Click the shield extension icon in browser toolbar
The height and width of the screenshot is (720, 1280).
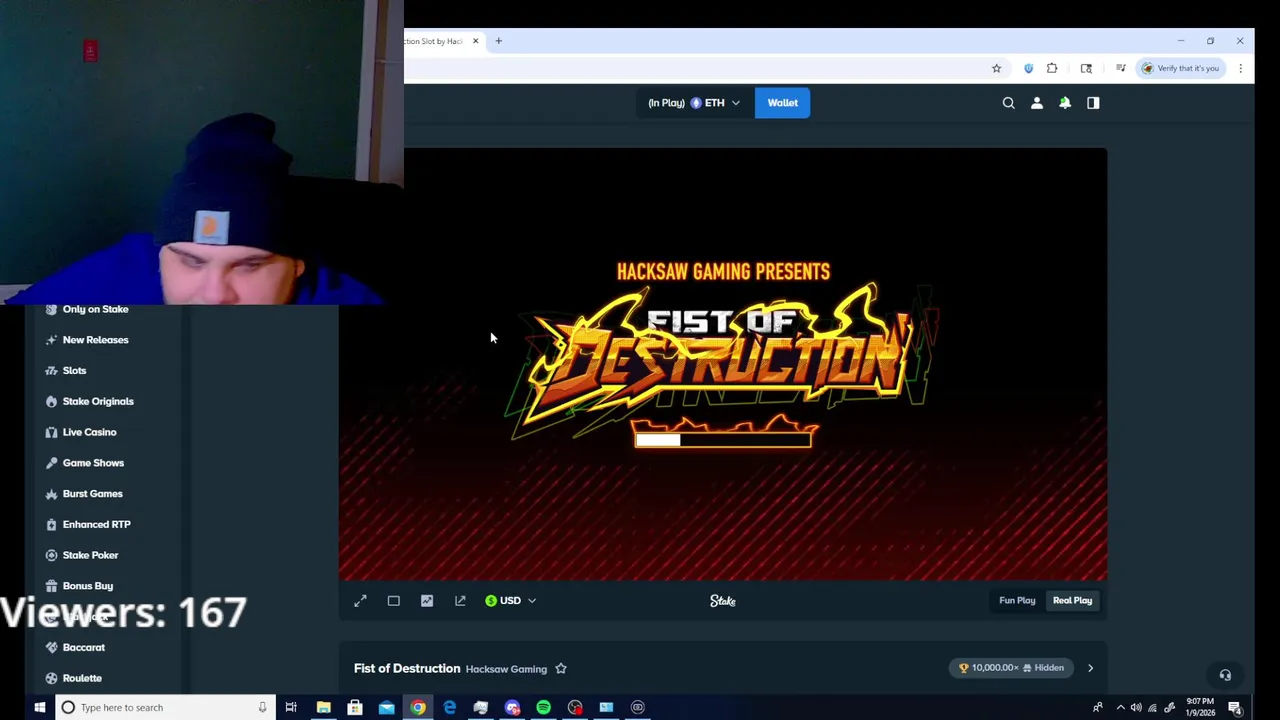pyautogui.click(x=1028, y=68)
